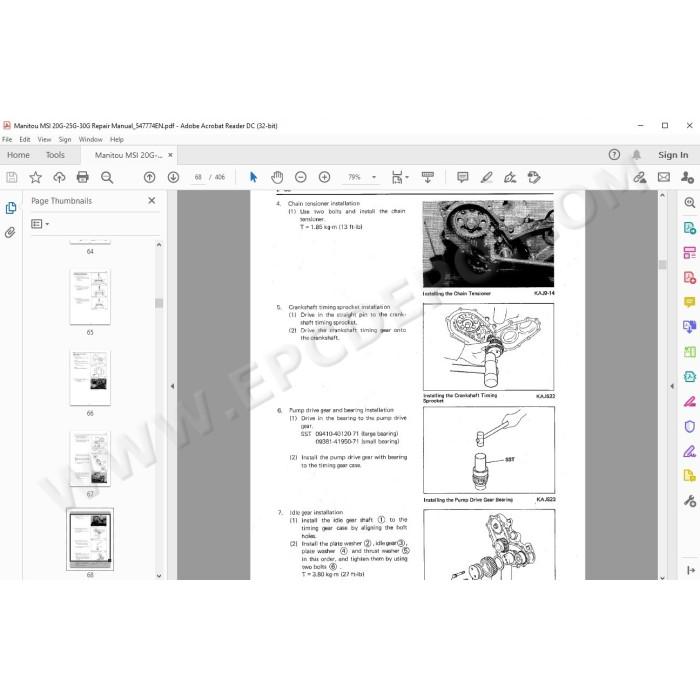This screenshot has height=700, width=700.
Task: Click the current page number field
Action: [x=198, y=177]
